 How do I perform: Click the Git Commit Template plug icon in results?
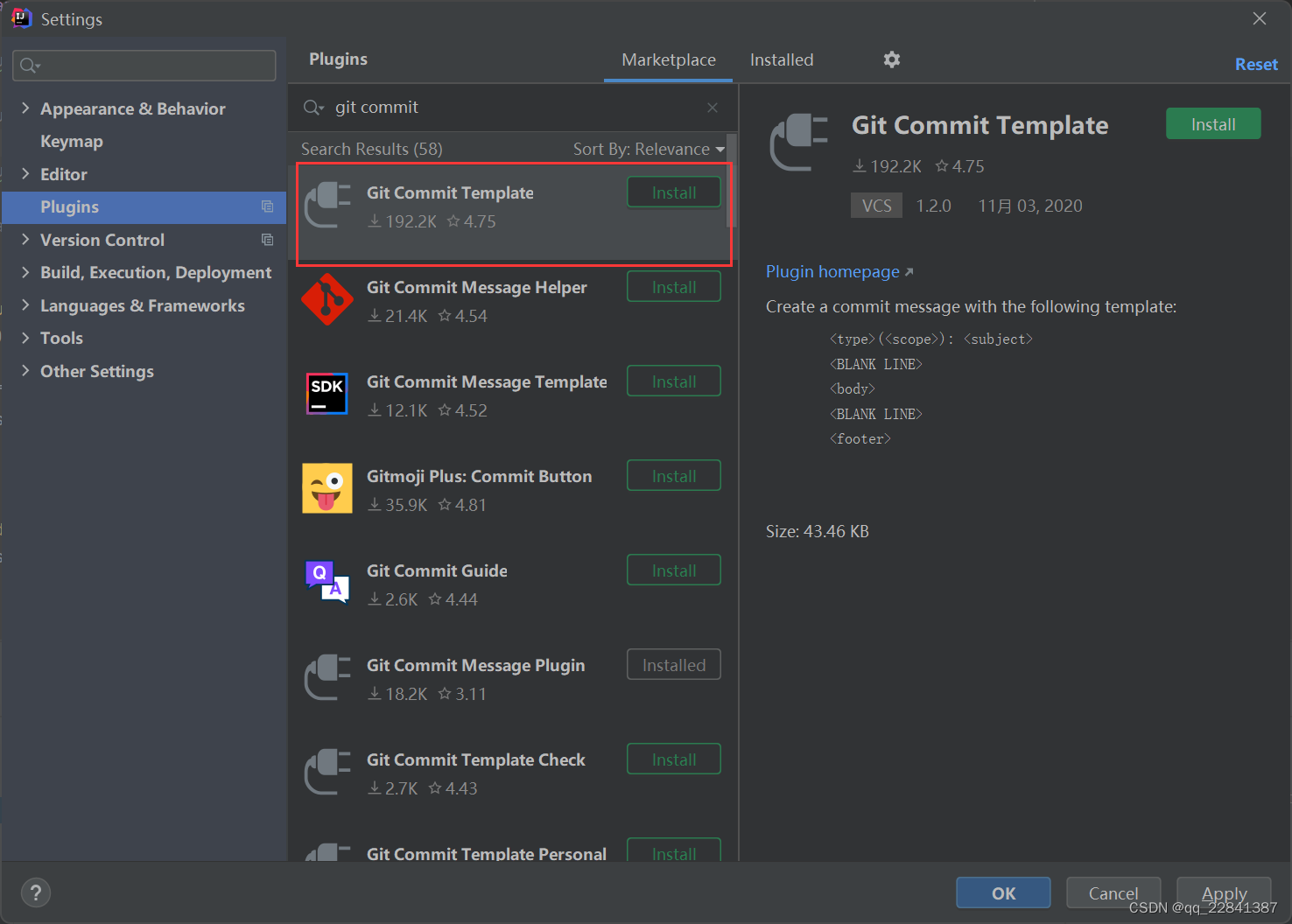pyautogui.click(x=327, y=205)
